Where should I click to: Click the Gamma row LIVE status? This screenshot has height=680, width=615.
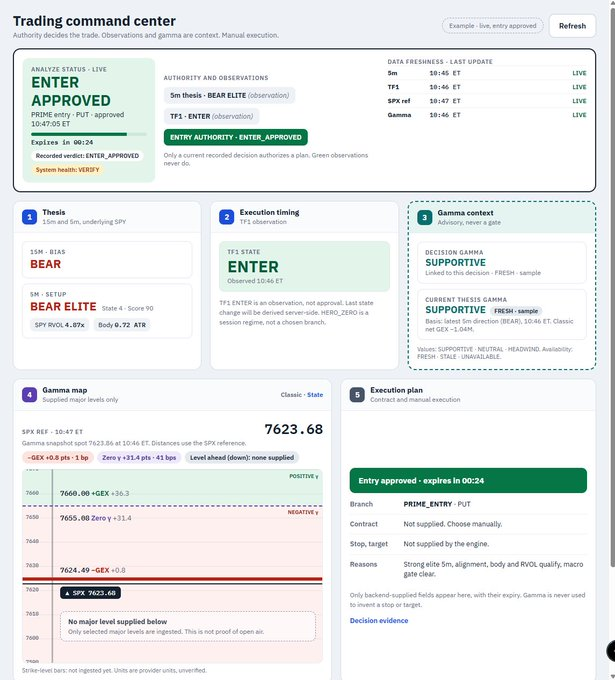tap(579, 115)
